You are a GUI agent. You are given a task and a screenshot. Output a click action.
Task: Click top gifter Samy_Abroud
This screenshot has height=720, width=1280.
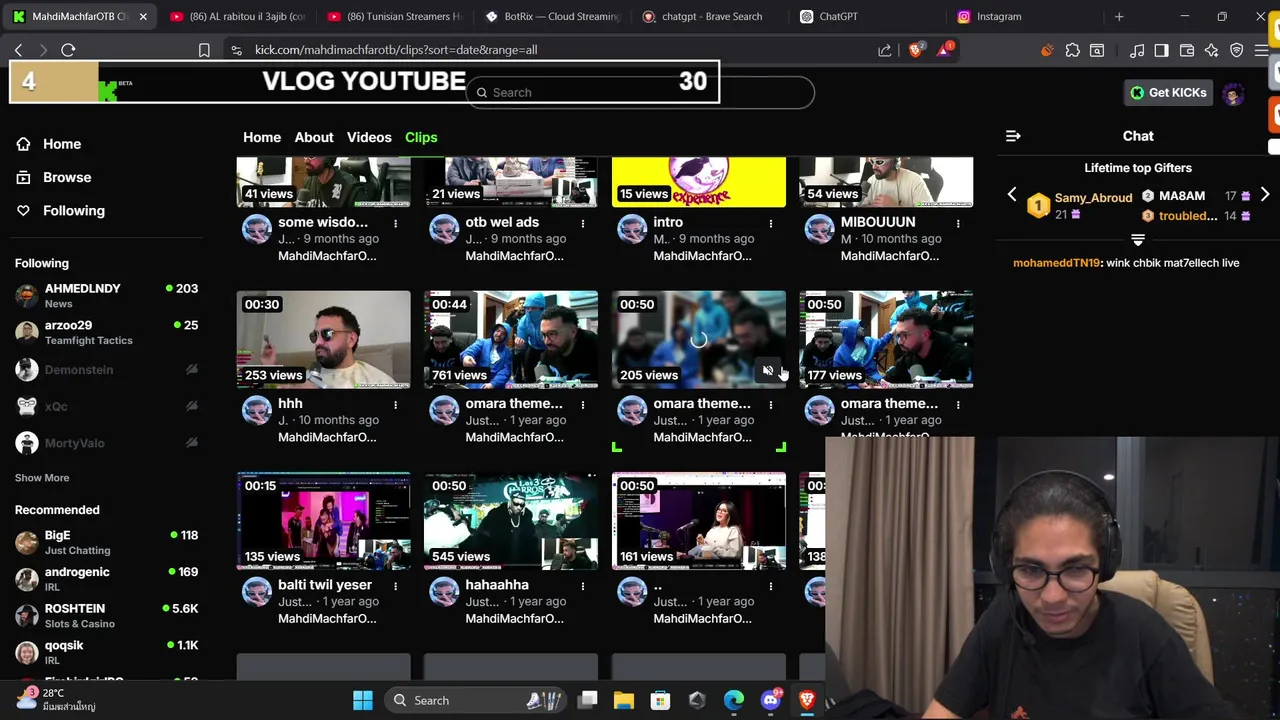[x=1093, y=198]
